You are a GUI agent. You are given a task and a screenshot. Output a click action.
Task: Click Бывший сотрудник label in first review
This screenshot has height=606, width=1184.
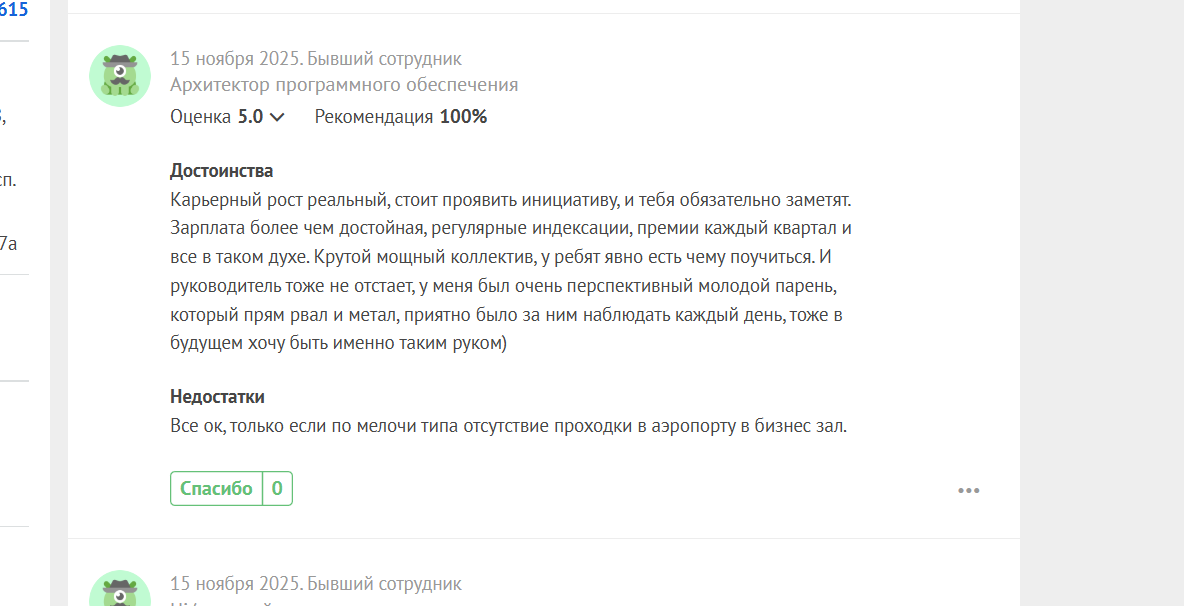[385, 59]
